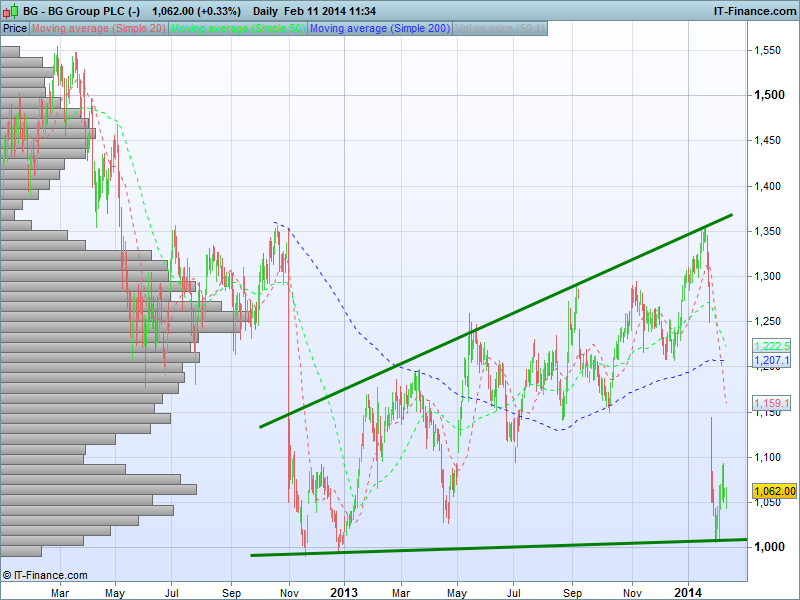Click the candlestick chart icon top-left
Screen dimensions: 800x600
tap(10, 10)
